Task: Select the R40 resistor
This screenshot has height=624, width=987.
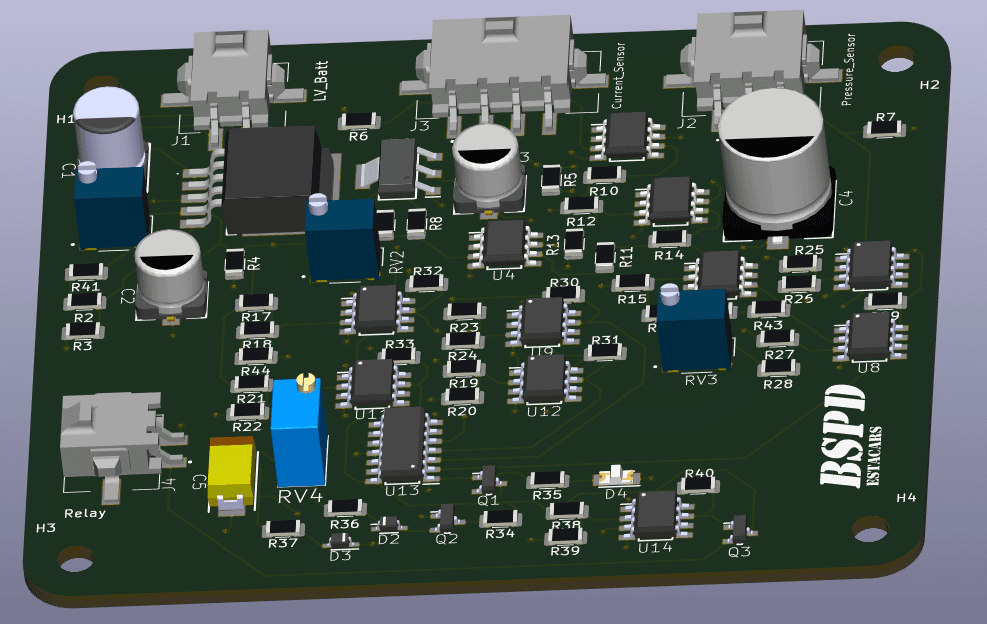Action: pyautogui.click(x=698, y=484)
